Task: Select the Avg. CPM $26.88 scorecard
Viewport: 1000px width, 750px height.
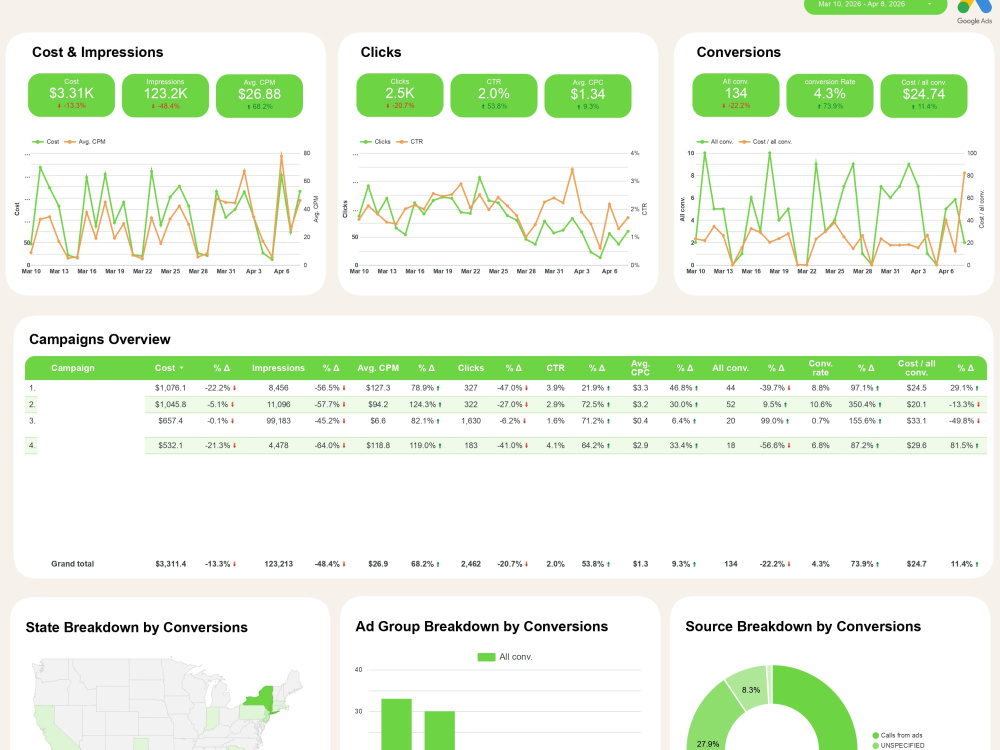Action: coord(260,96)
